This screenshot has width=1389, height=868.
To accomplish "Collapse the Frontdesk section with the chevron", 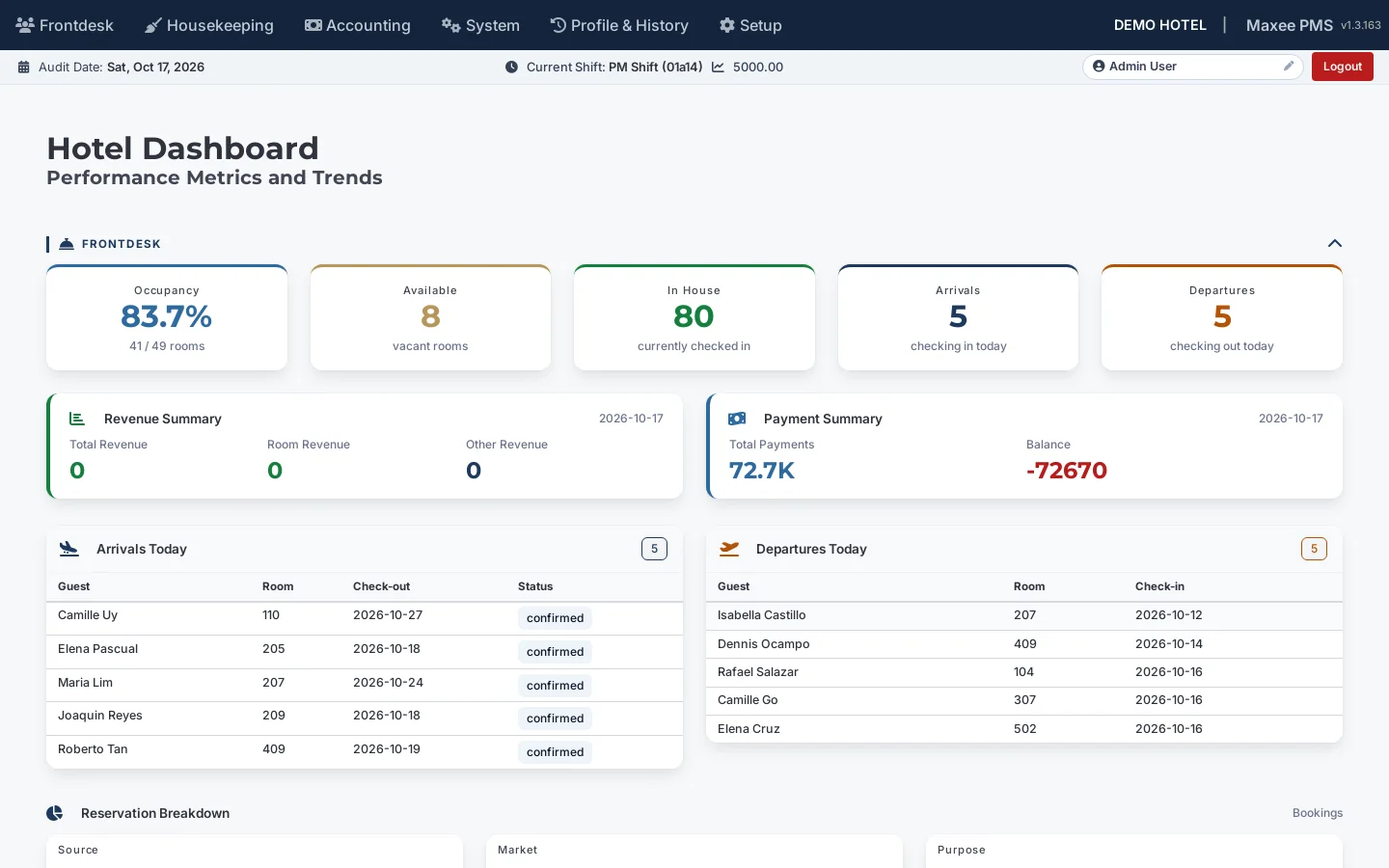I will click(1335, 244).
